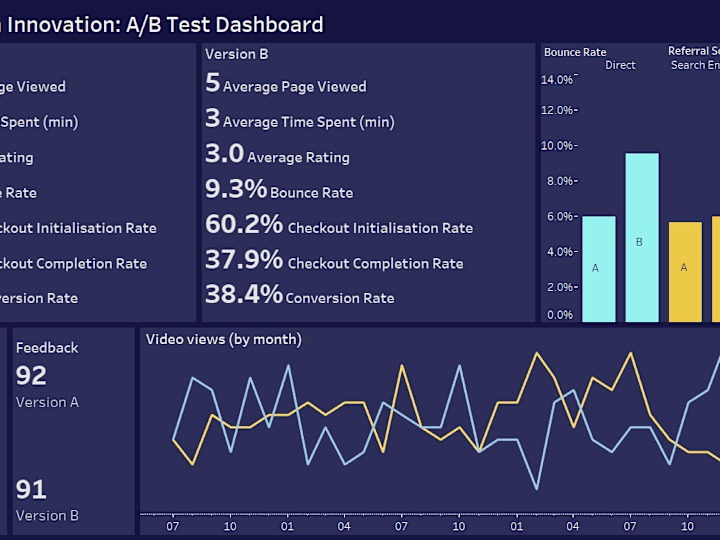Select Search Engine yellow bar A
720x540 pixels.
point(685,272)
